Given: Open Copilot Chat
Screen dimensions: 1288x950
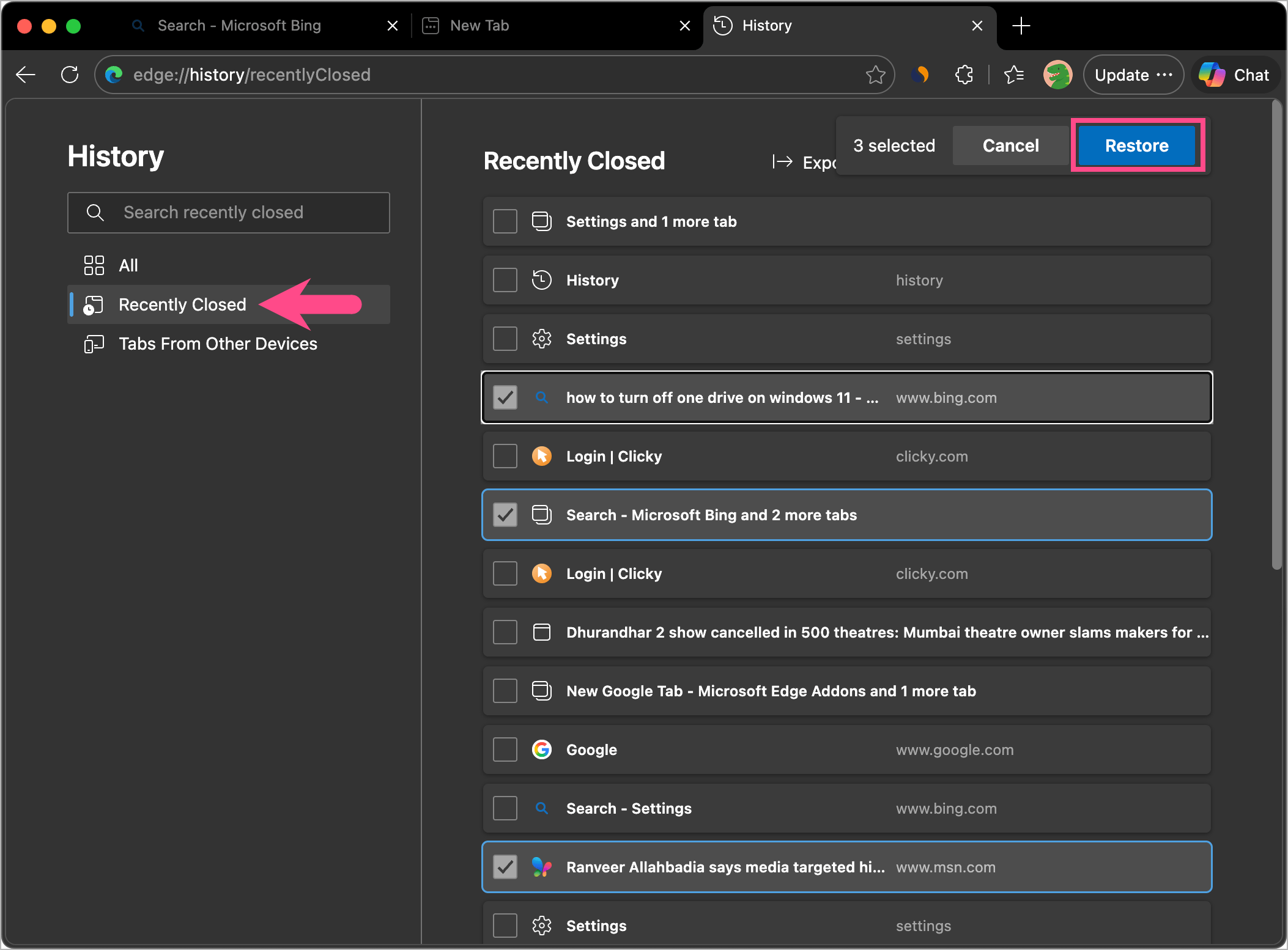Looking at the screenshot, I should (x=1234, y=75).
